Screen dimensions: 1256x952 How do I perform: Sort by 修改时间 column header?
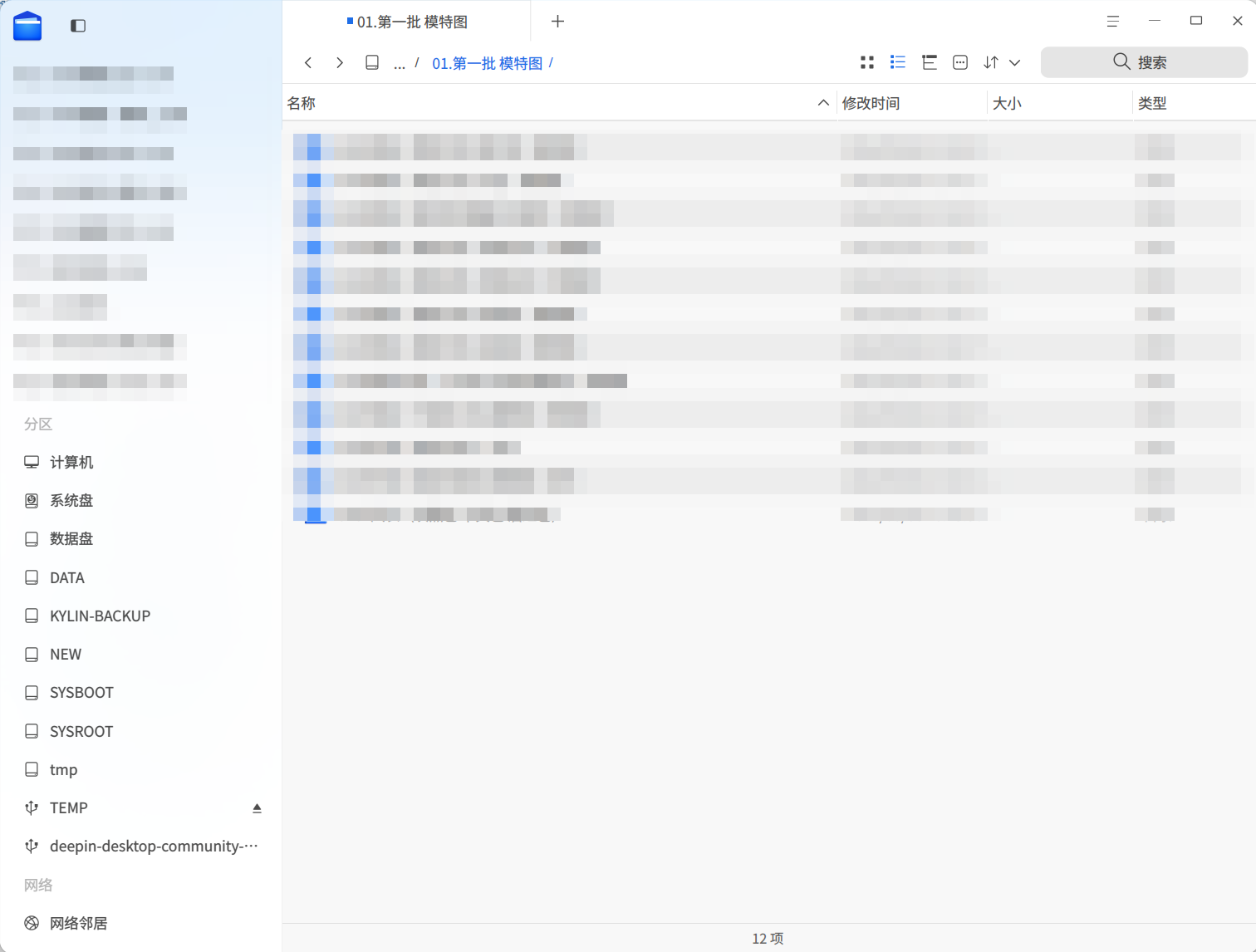871,103
